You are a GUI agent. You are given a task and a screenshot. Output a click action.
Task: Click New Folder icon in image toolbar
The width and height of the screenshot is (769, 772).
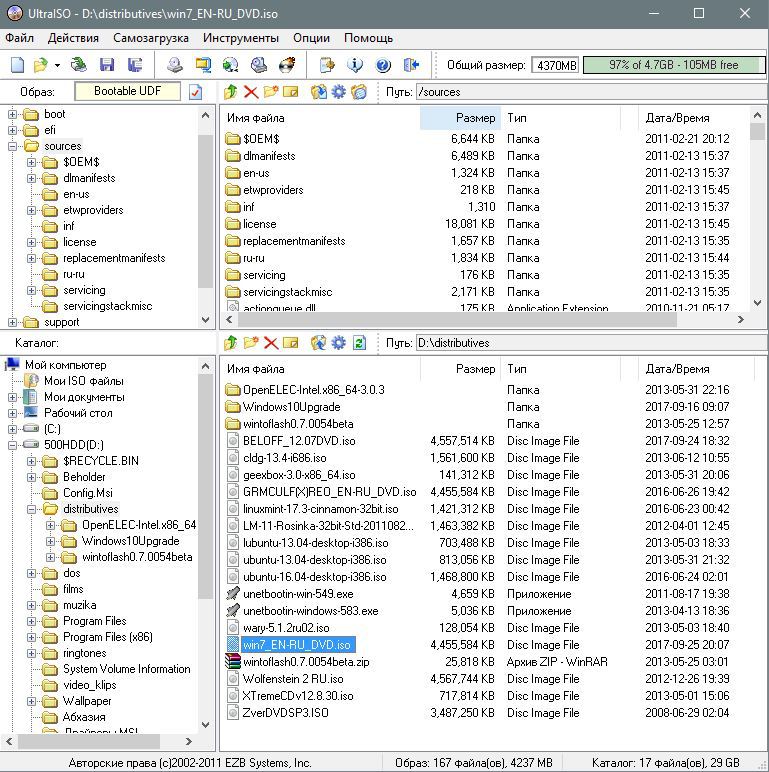click(x=271, y=92)
